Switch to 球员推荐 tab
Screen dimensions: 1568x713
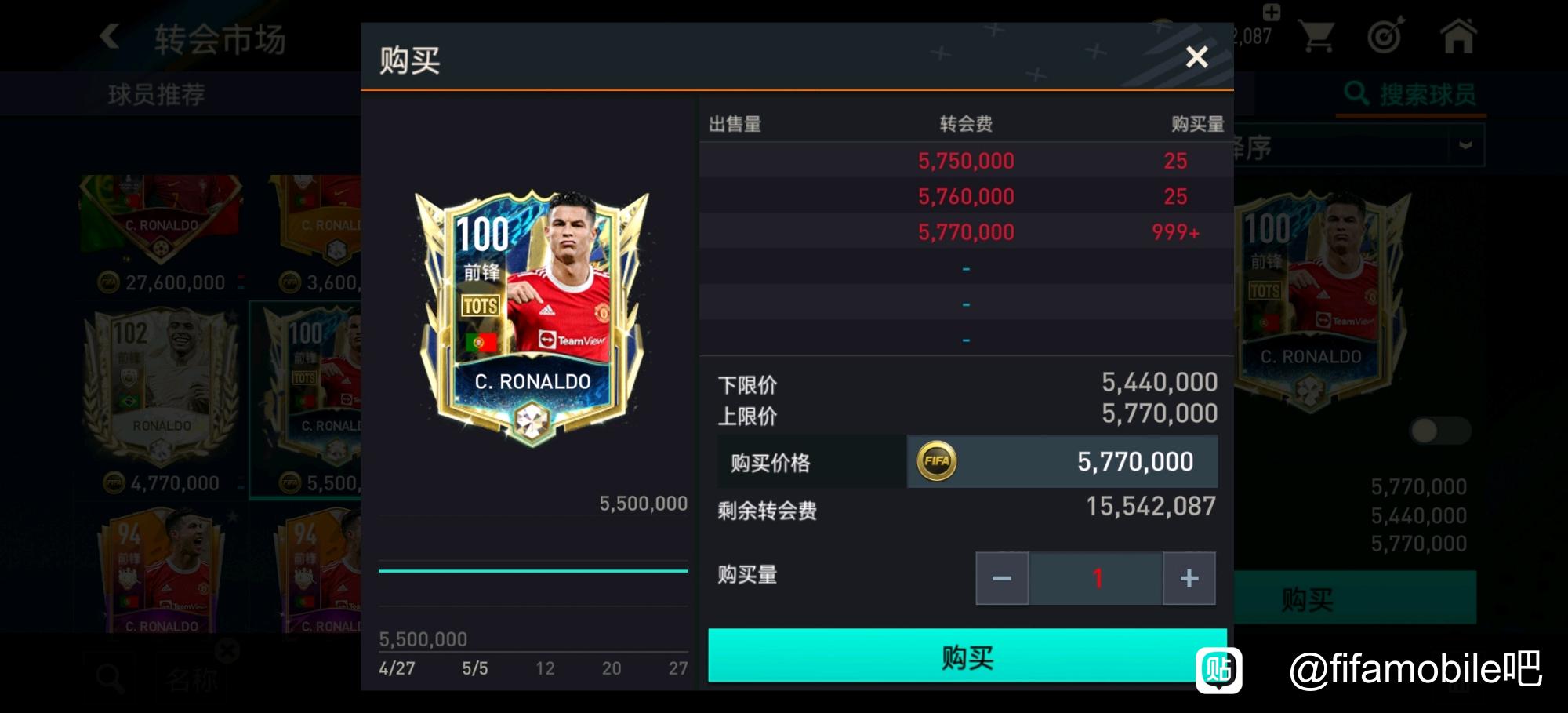point(156,94)
